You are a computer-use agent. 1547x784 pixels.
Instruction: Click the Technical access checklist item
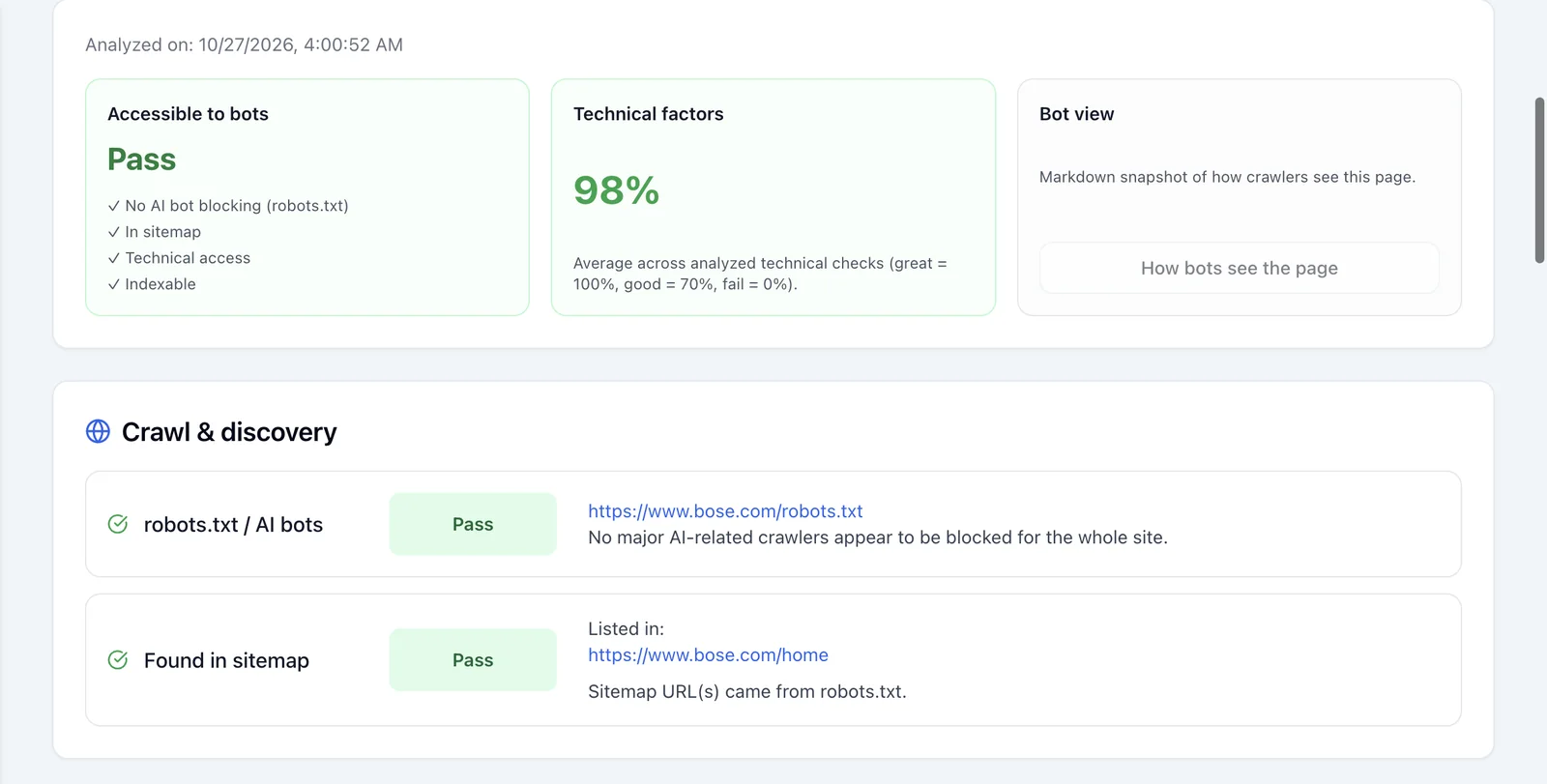click(x=179, y=258)
